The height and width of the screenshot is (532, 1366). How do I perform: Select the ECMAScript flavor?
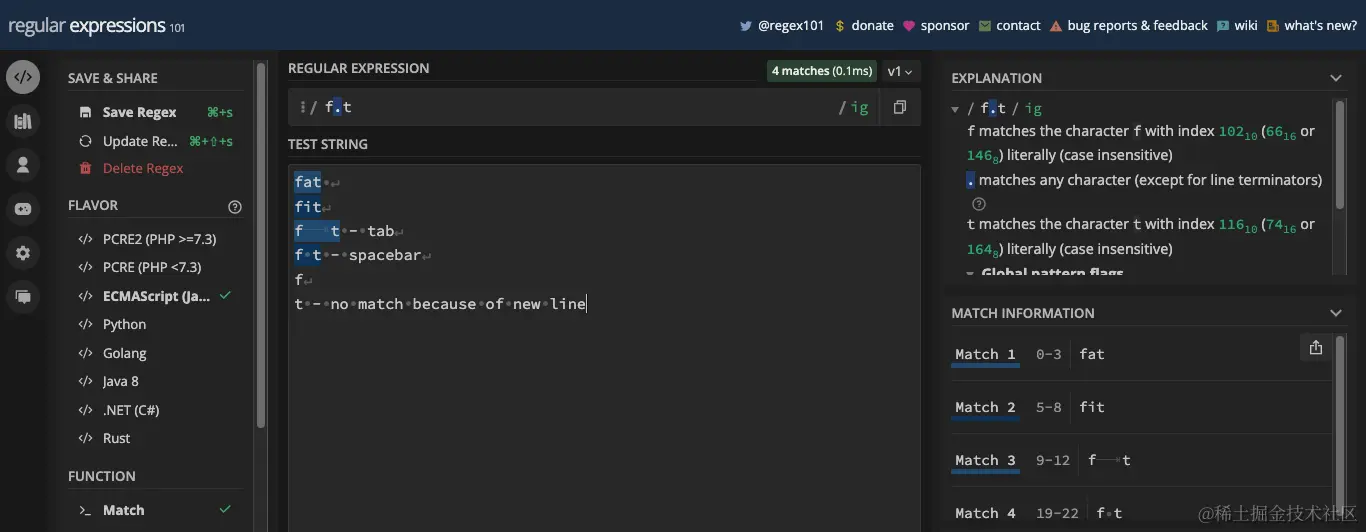coord(155,296)
